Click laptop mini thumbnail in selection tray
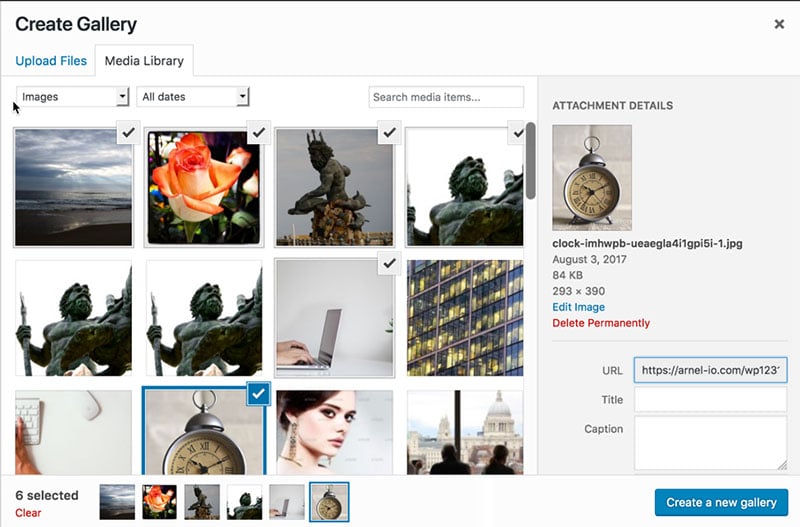Image resolution: width=800 pixels, height=527 pixels. coord(287,502)
